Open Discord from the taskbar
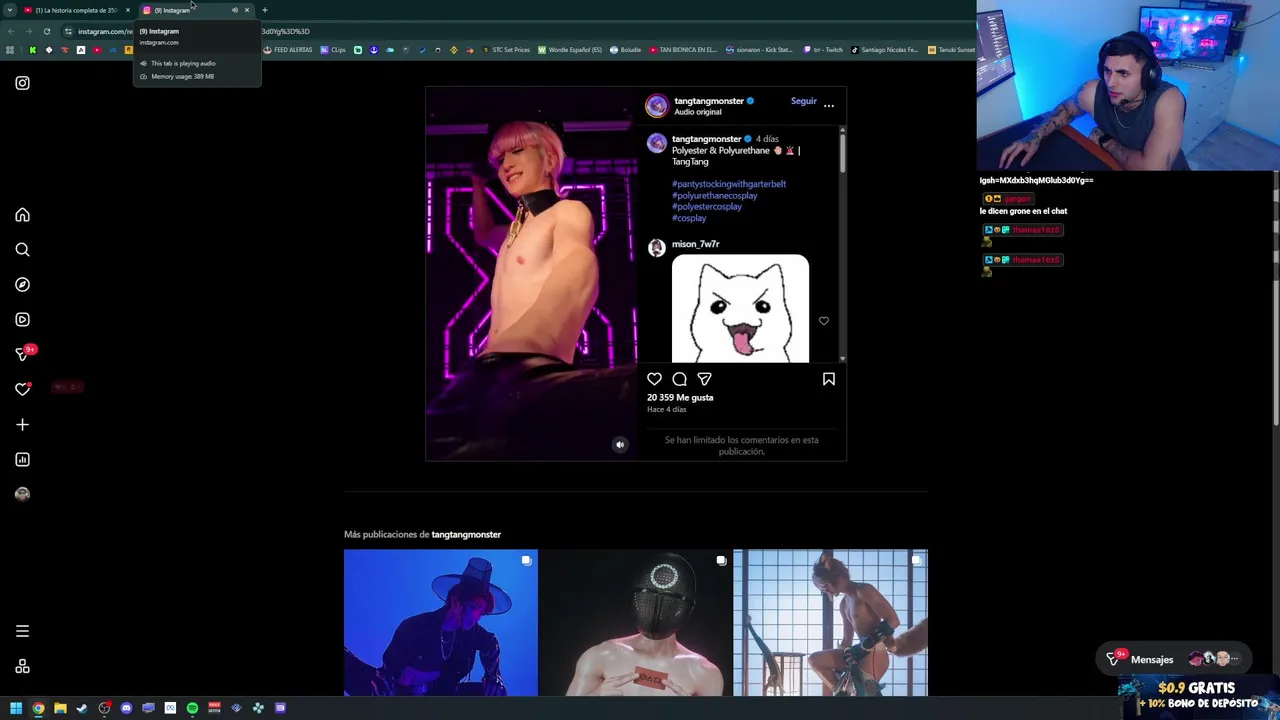This screenshot has height=720, width=1280. click(x=126, y=708)
